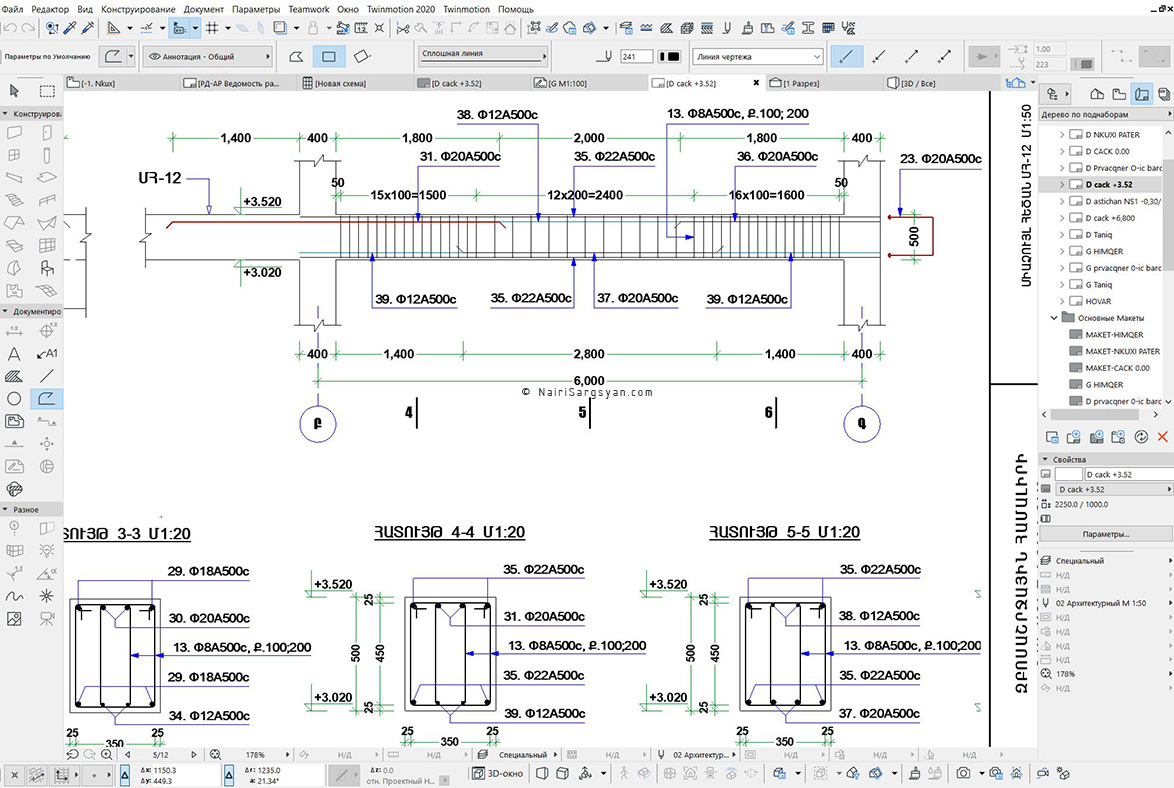
Task: Expand the D NKUXI PATER tree item
Action: pyautogui.click(x=1062, y=135)
